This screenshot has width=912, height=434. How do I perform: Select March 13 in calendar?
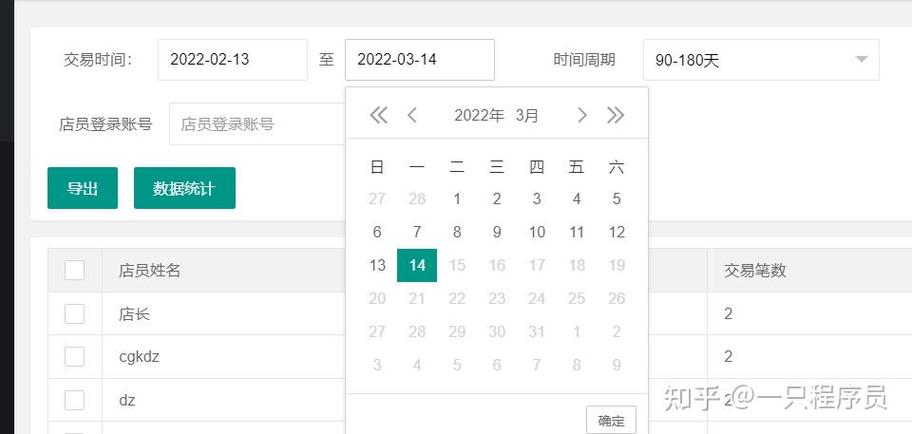pyautogui.click(x=377, y=265)
